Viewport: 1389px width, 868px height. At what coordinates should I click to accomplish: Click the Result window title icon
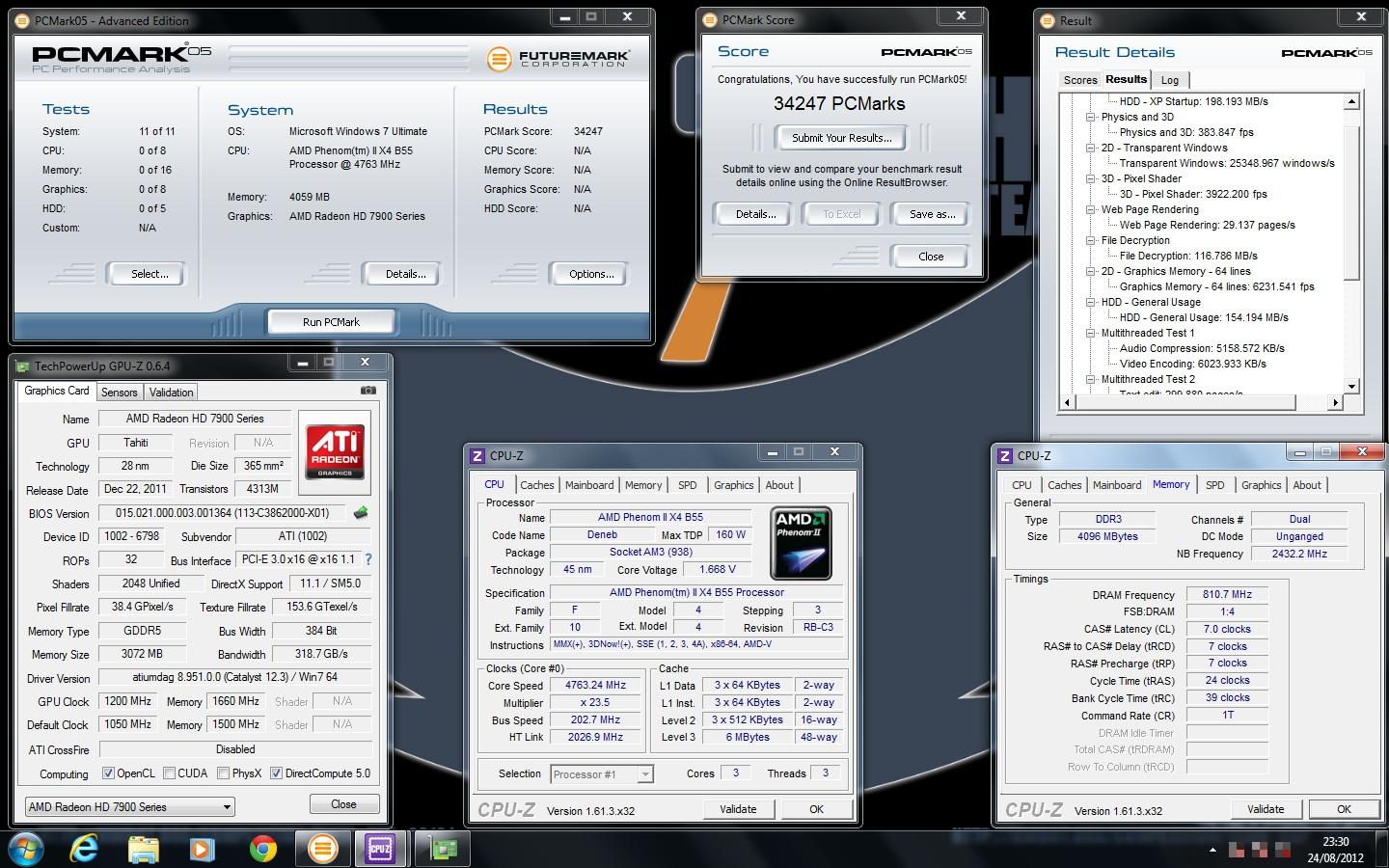tap(1049, 20)
